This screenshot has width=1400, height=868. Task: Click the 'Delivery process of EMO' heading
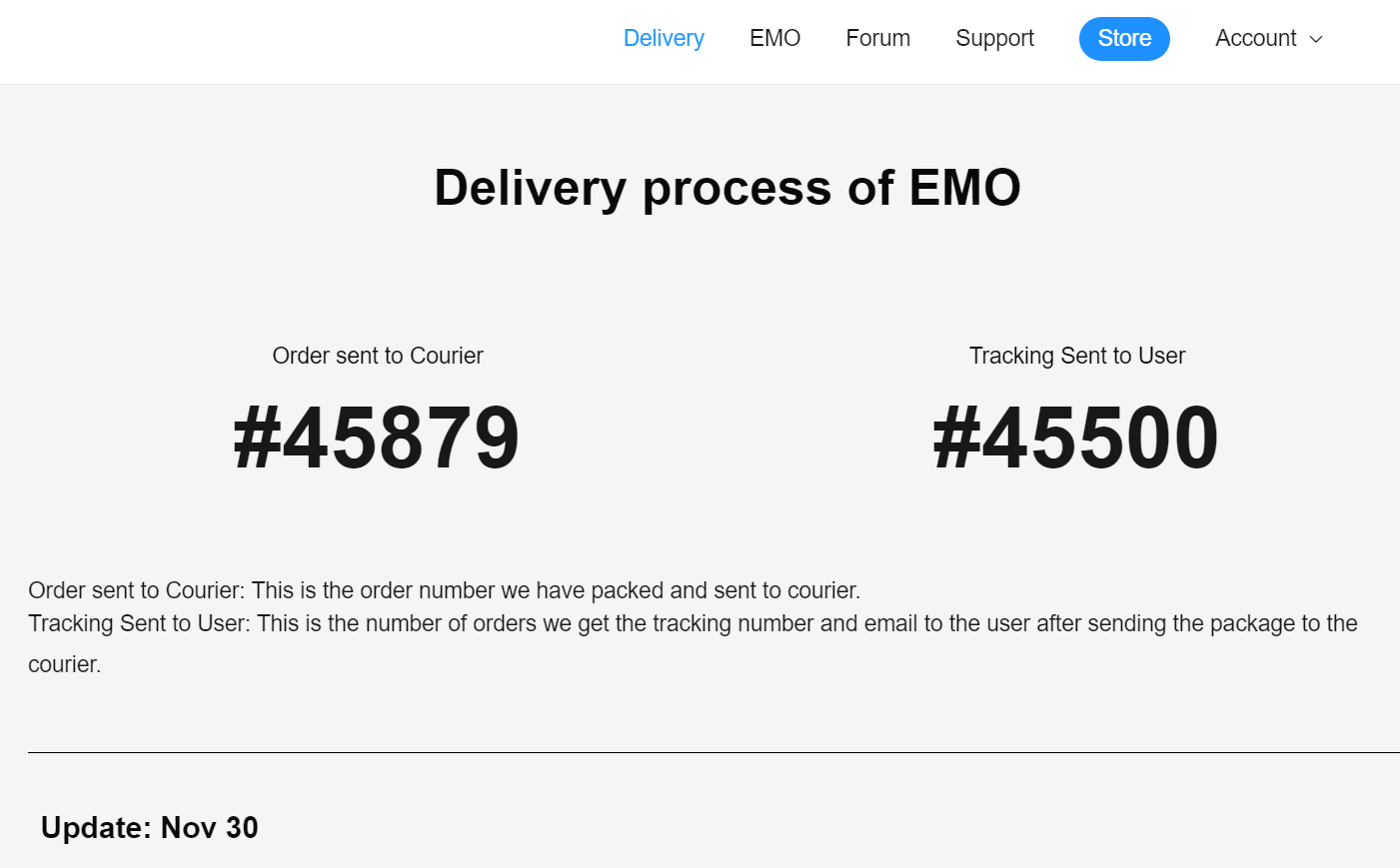pyautogui.click(x=726, y=188)
